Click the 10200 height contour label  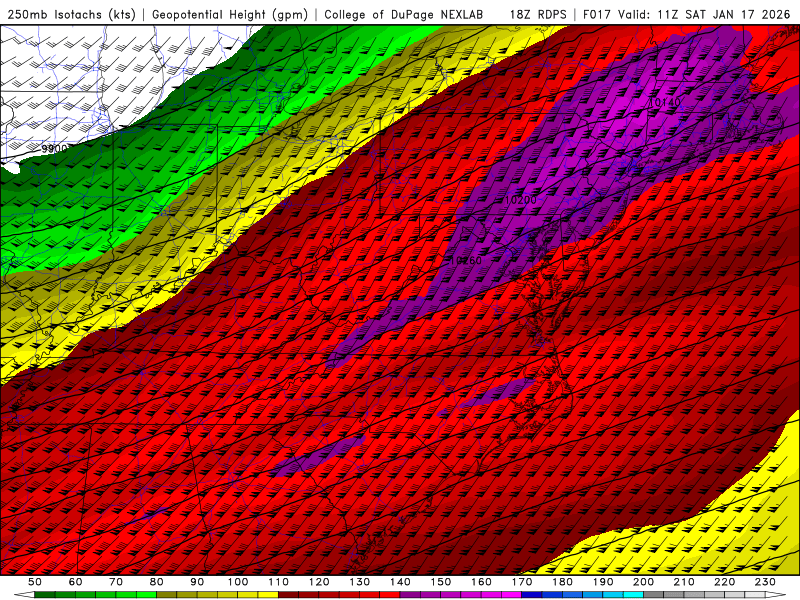click(520, 199)
